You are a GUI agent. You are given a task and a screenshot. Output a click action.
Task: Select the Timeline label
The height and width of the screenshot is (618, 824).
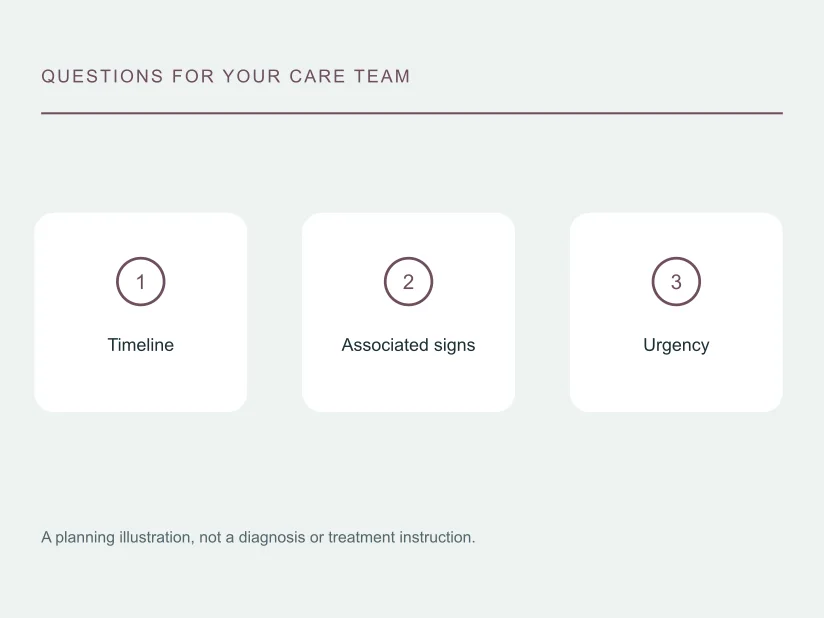pyautogui.click(x=140, y=345)
